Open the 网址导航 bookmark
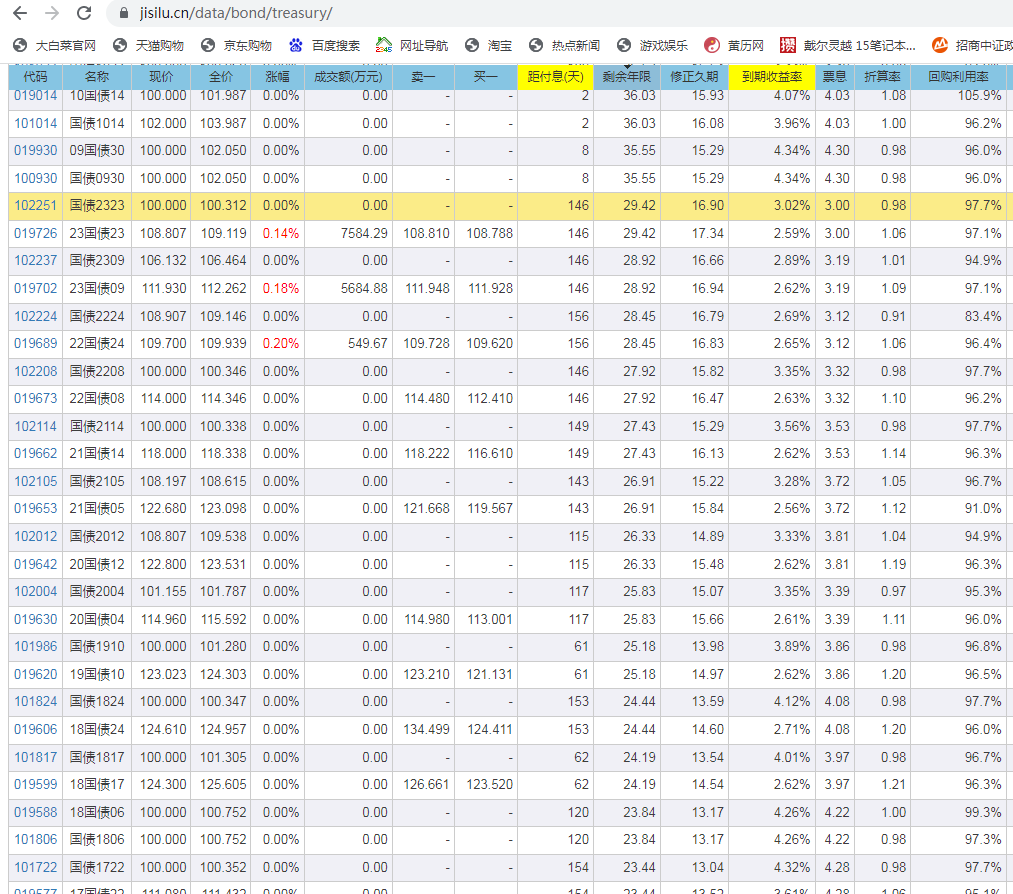The height and width of the screenshot is (894, 1013). (x=412, y=45)
